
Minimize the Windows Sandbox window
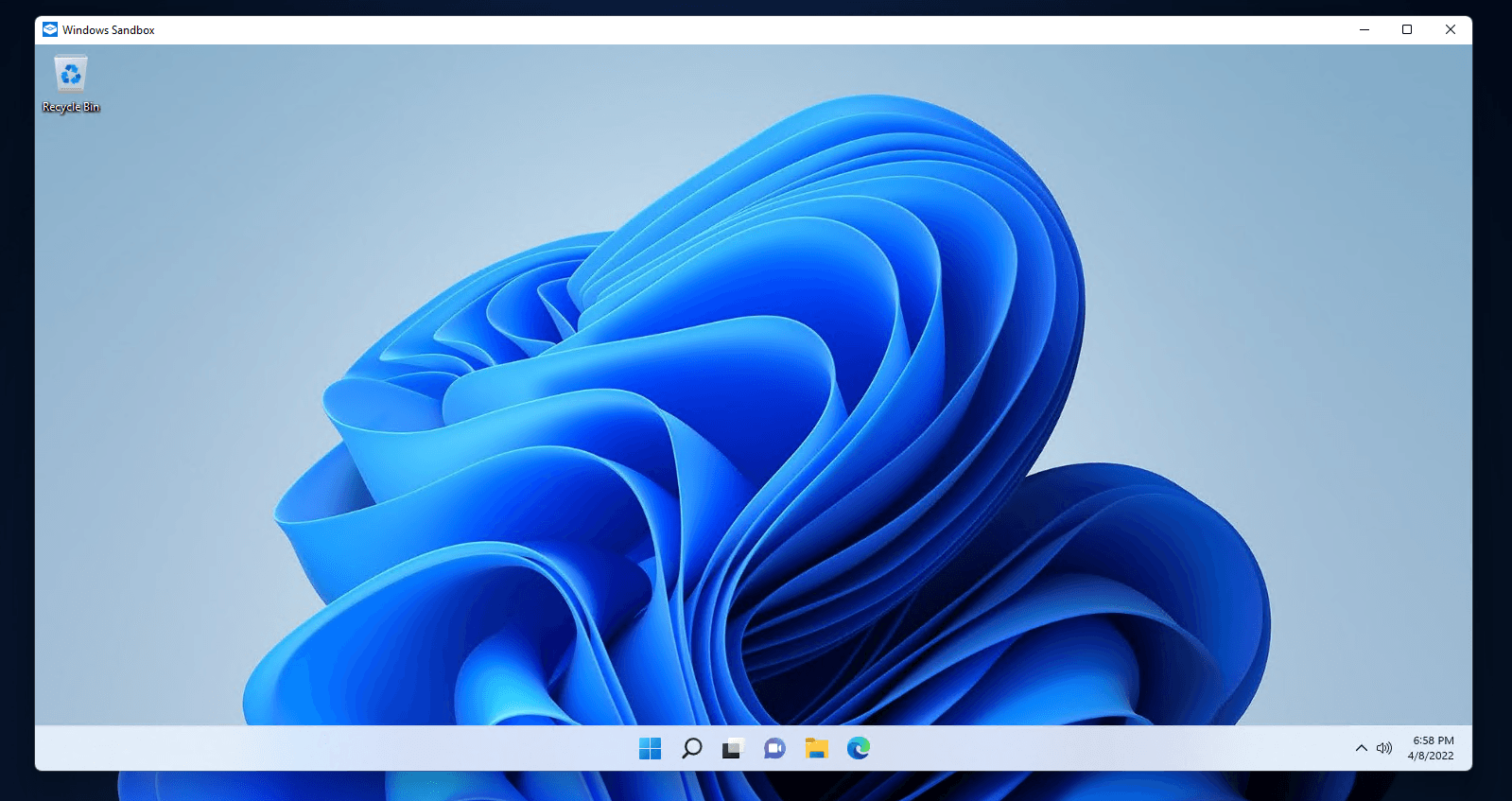point(1364,29)
